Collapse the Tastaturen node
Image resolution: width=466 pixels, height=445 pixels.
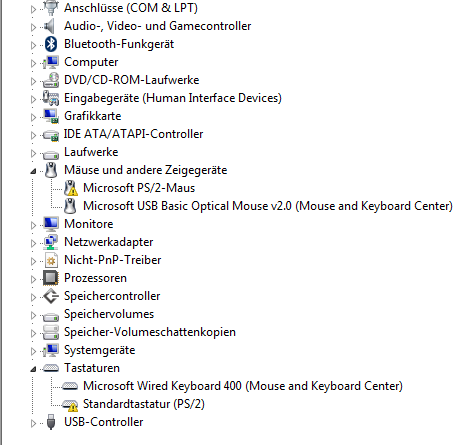tap(33, 369)
